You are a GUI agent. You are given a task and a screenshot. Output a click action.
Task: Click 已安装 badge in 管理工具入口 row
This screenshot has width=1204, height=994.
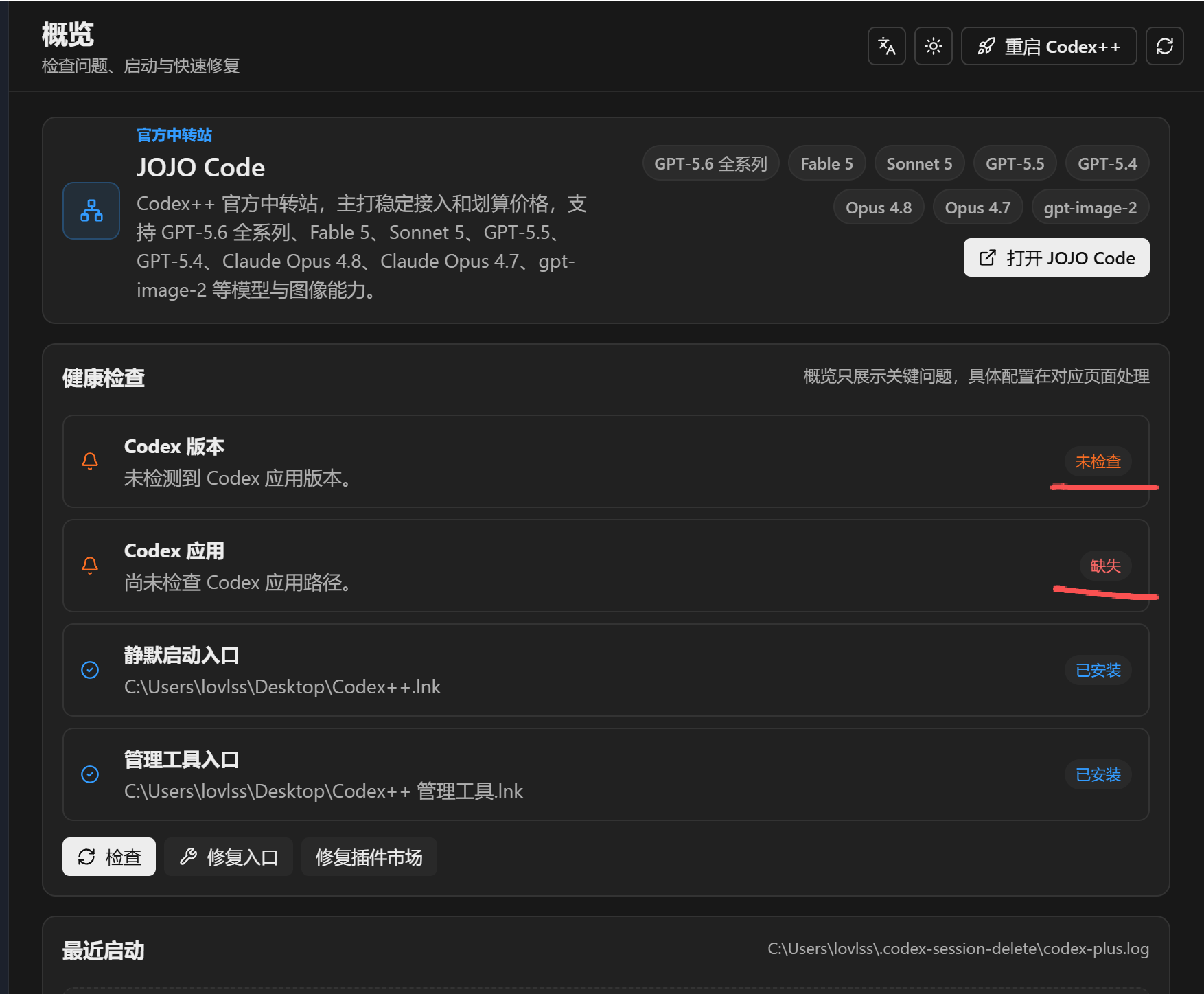point(1098,774)
